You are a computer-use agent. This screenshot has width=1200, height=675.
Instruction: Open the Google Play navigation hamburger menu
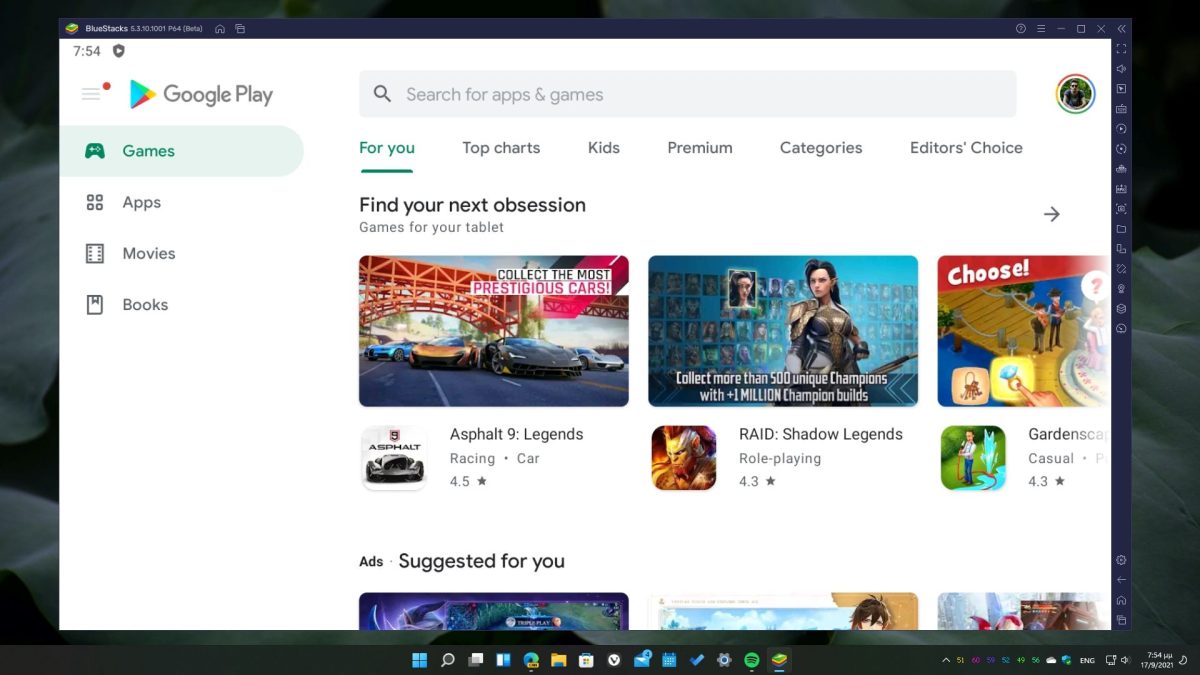(90, 93)
